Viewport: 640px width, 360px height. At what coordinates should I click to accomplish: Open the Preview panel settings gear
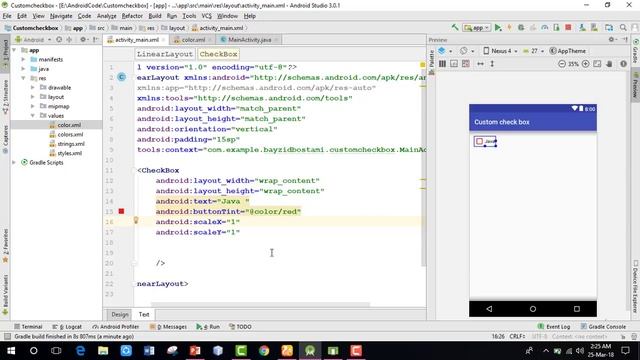point(612,40)
